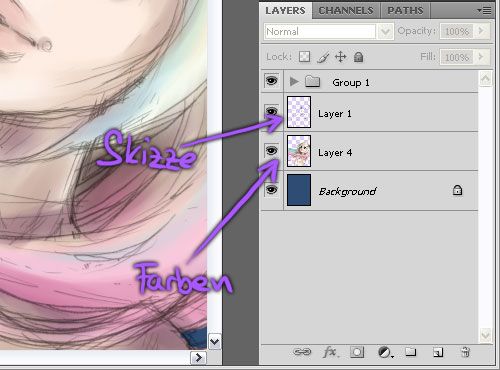Open the Fill slider arrow
Viewport: 500px width, 370px height.
click(x=481, y=57)
